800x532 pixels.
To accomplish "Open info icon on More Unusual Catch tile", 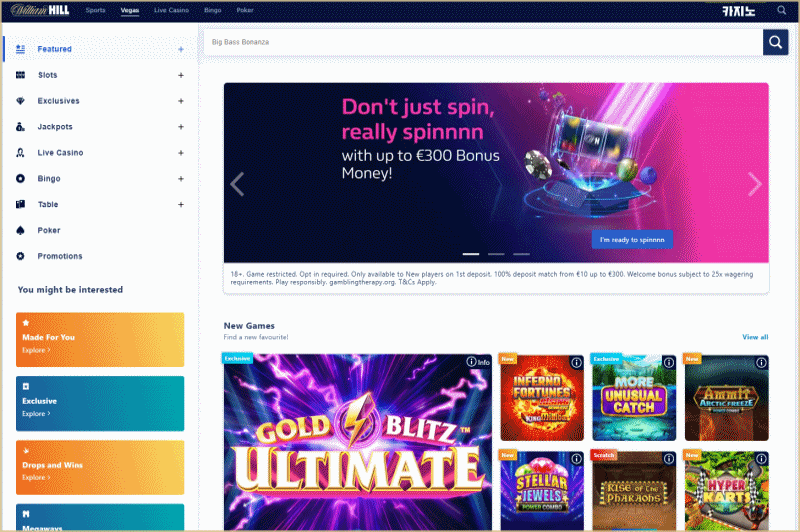I will click(x=668, y=363).
